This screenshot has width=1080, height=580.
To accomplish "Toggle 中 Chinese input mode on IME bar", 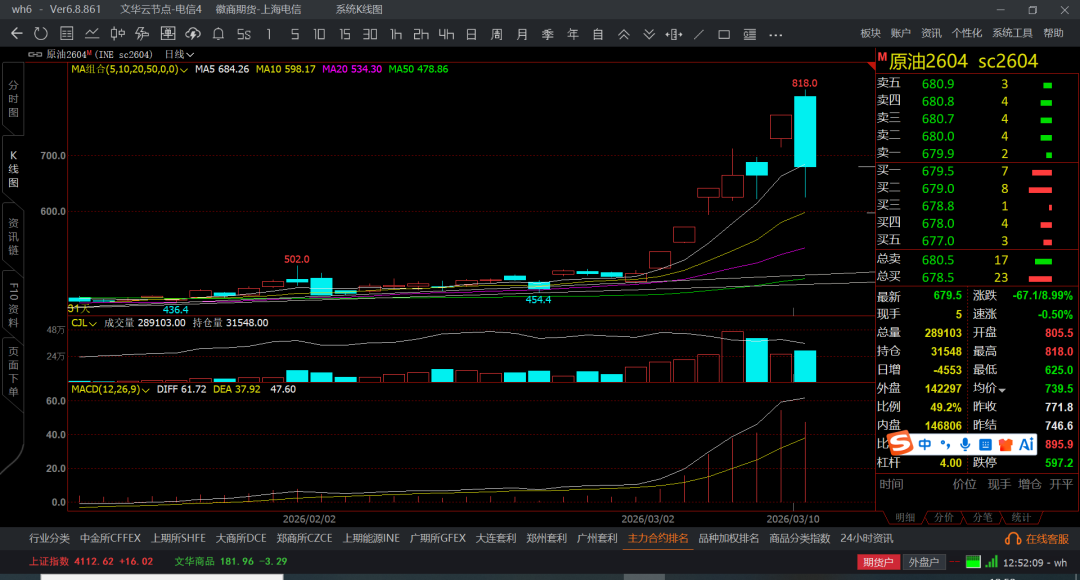I will (924, 444).
